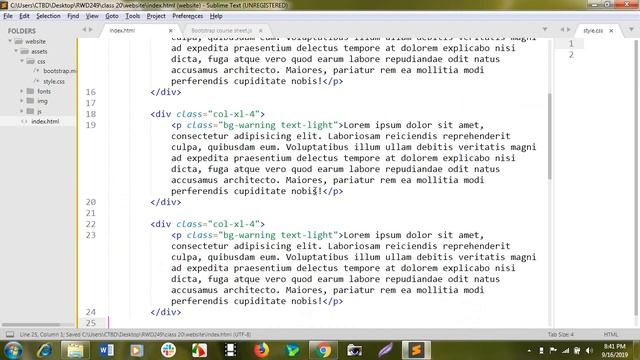Open style.css in the sidebar
640x360 pixels.
[54, 81]
